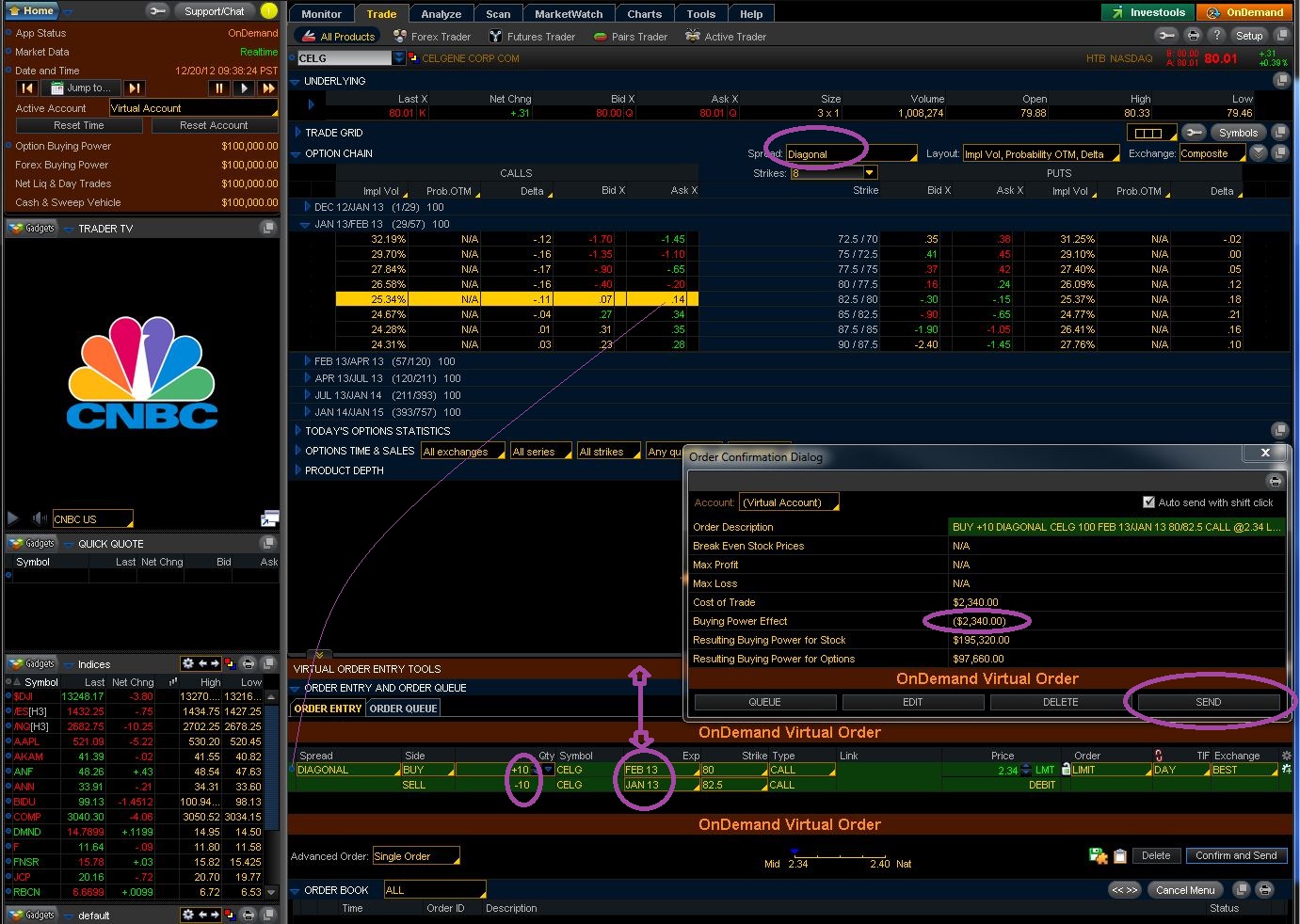1300x924 pixels.
Task: Collapse the JAN 13/FEB 13 expiration row
Action: [305, 224]
